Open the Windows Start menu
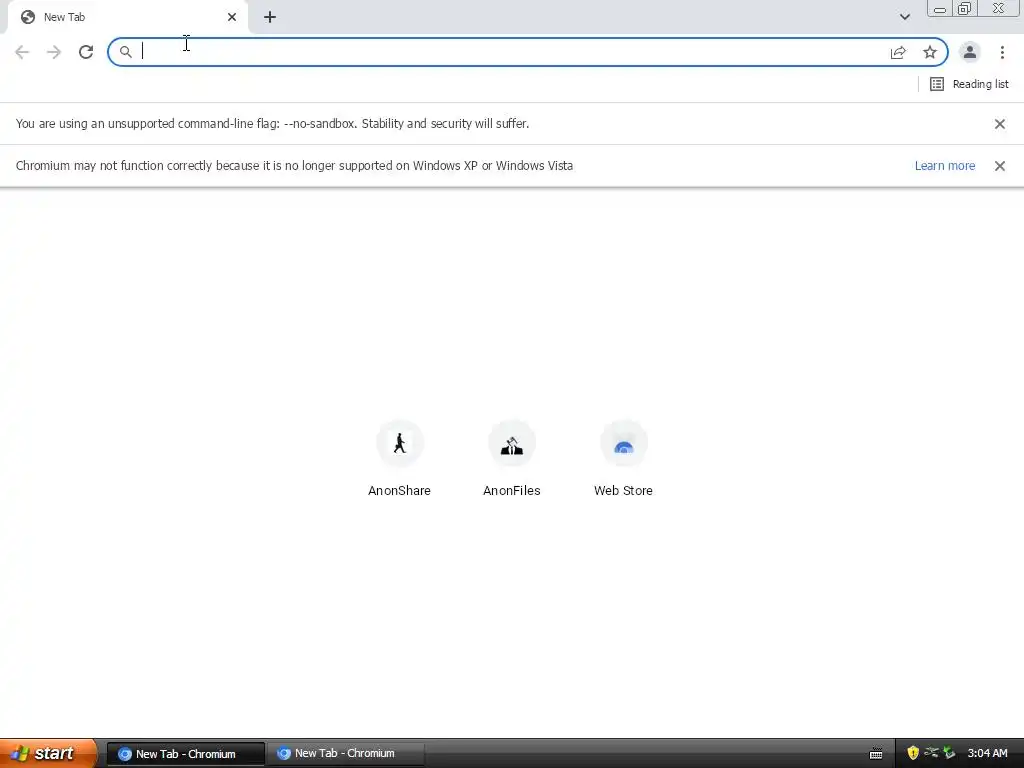This screenshot has width=1024, height=768. [47, 753]
